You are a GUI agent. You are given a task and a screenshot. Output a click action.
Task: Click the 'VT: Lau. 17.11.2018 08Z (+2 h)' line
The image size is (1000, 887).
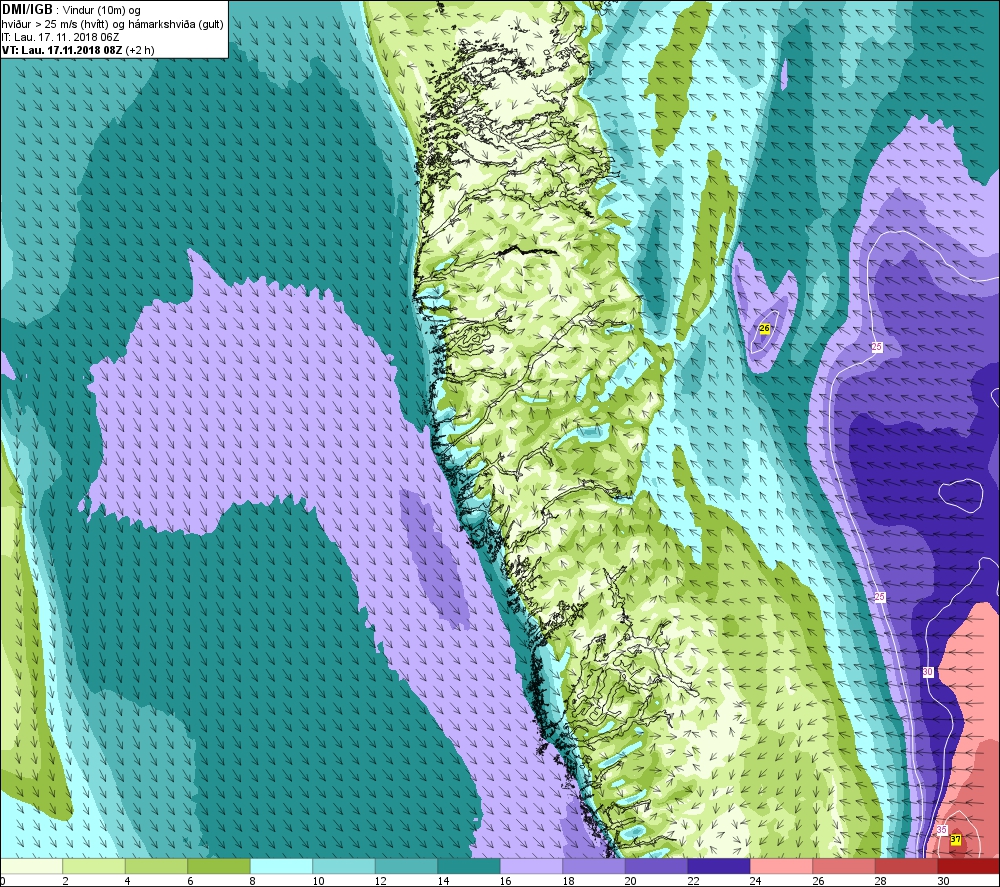pos(78,50)
